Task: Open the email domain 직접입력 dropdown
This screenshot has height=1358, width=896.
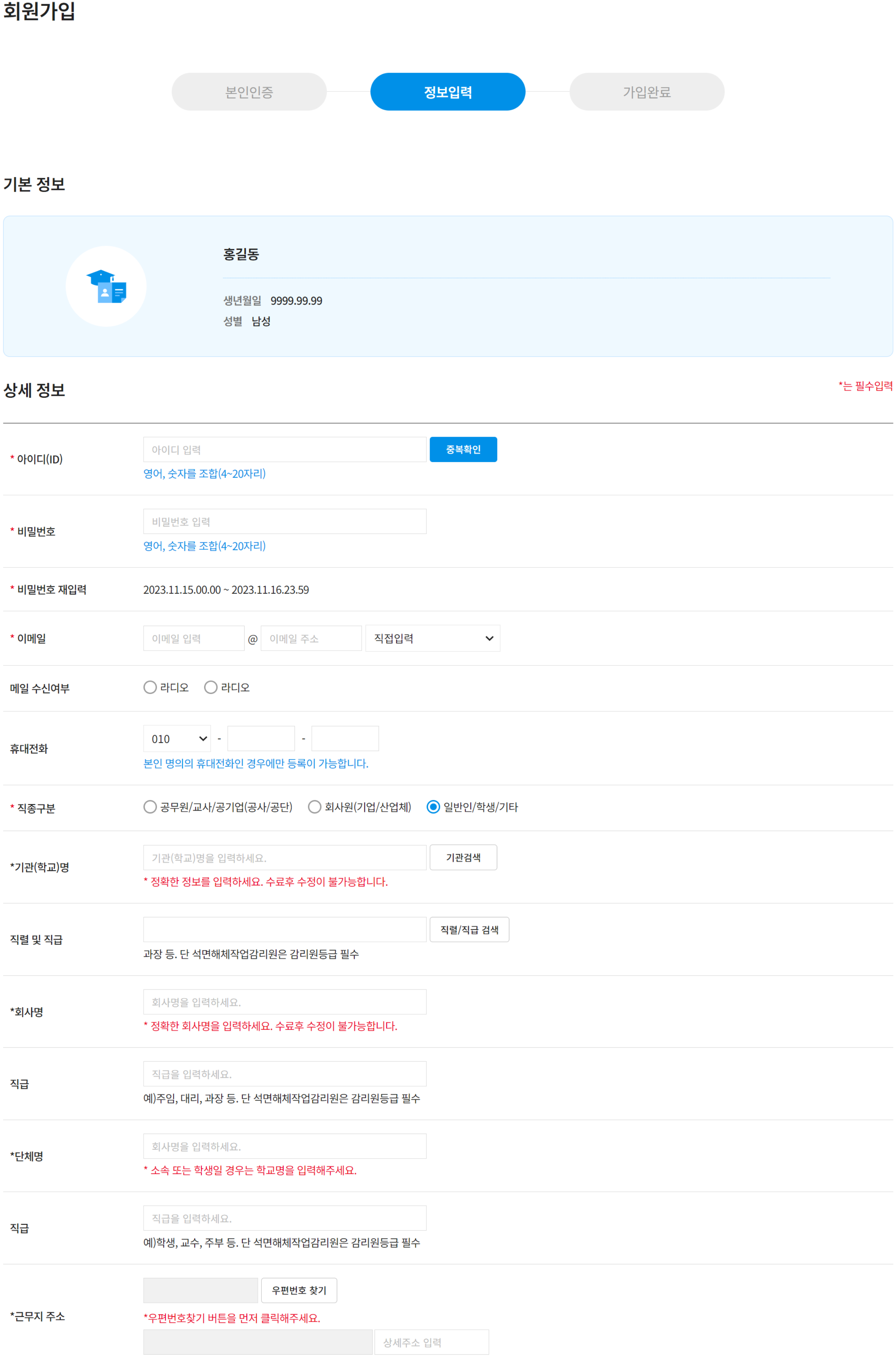Action: click(432, 638)
